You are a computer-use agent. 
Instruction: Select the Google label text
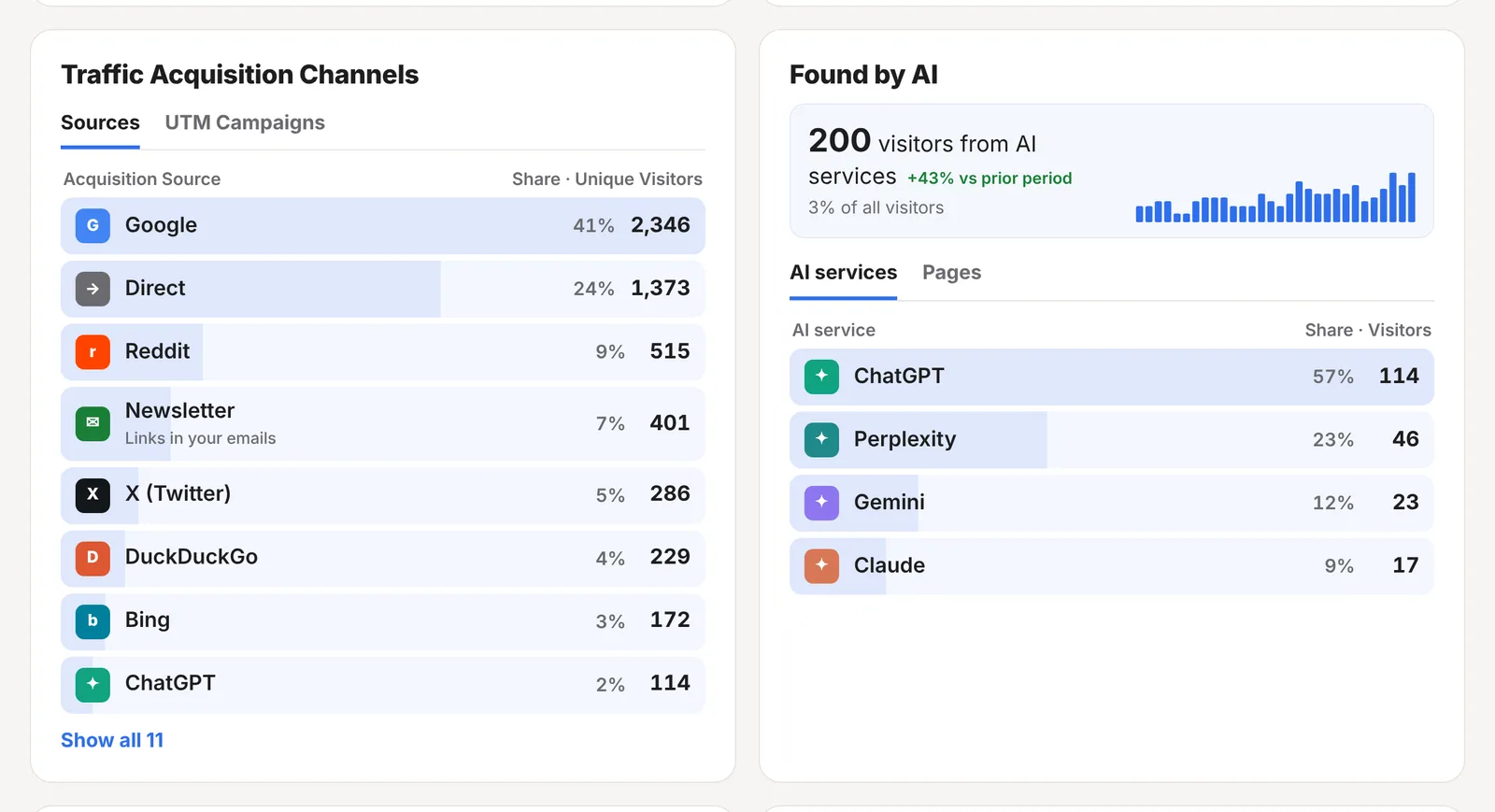tap(161, 225)
